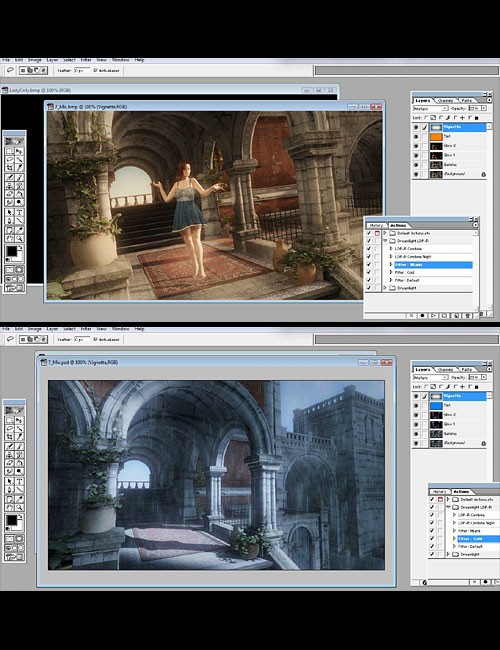The height and width of the screenshot is (650, 500).
Task: Toggle check beside Filter : Default in lower Actions
Action: tap(432, 546)
